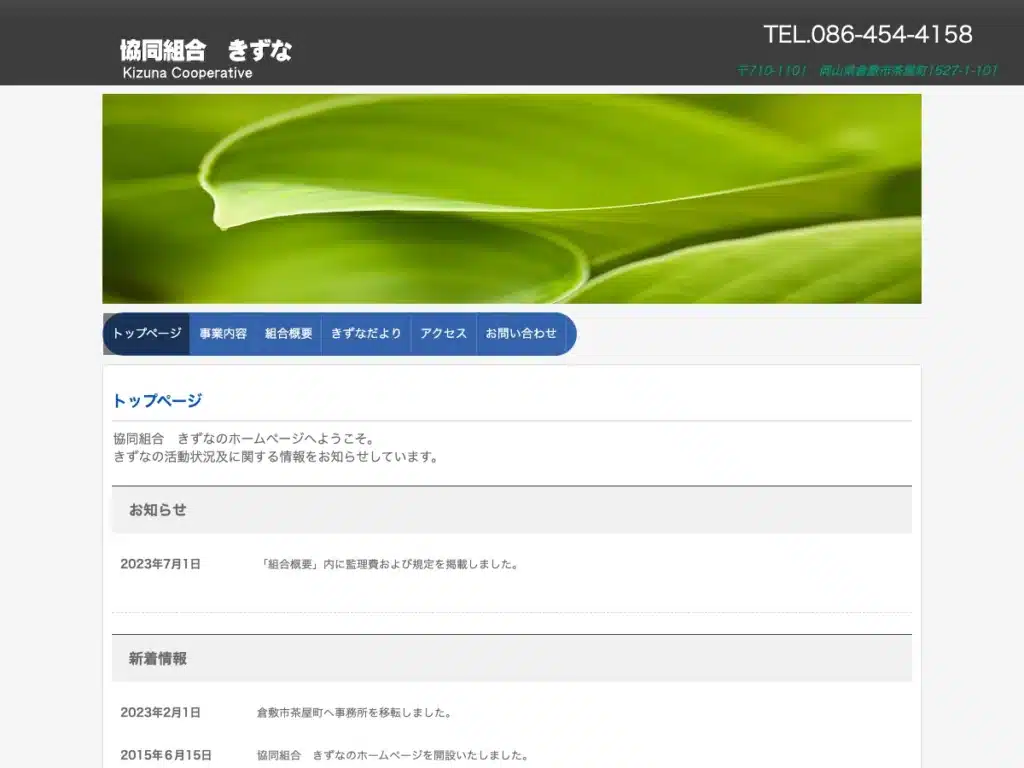Click the 協同組合 きずな site title
Image resolution: width=1024 pixels, height=768 pixels.
tap(206, 50)
